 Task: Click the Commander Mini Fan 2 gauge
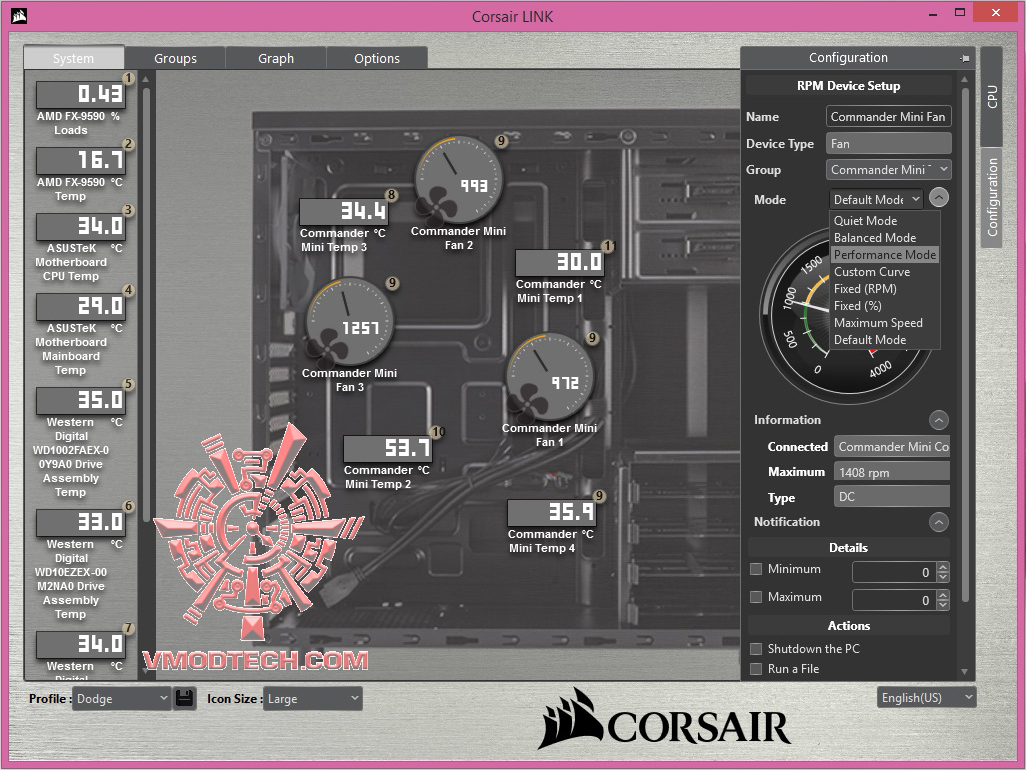tap(459, 180)
